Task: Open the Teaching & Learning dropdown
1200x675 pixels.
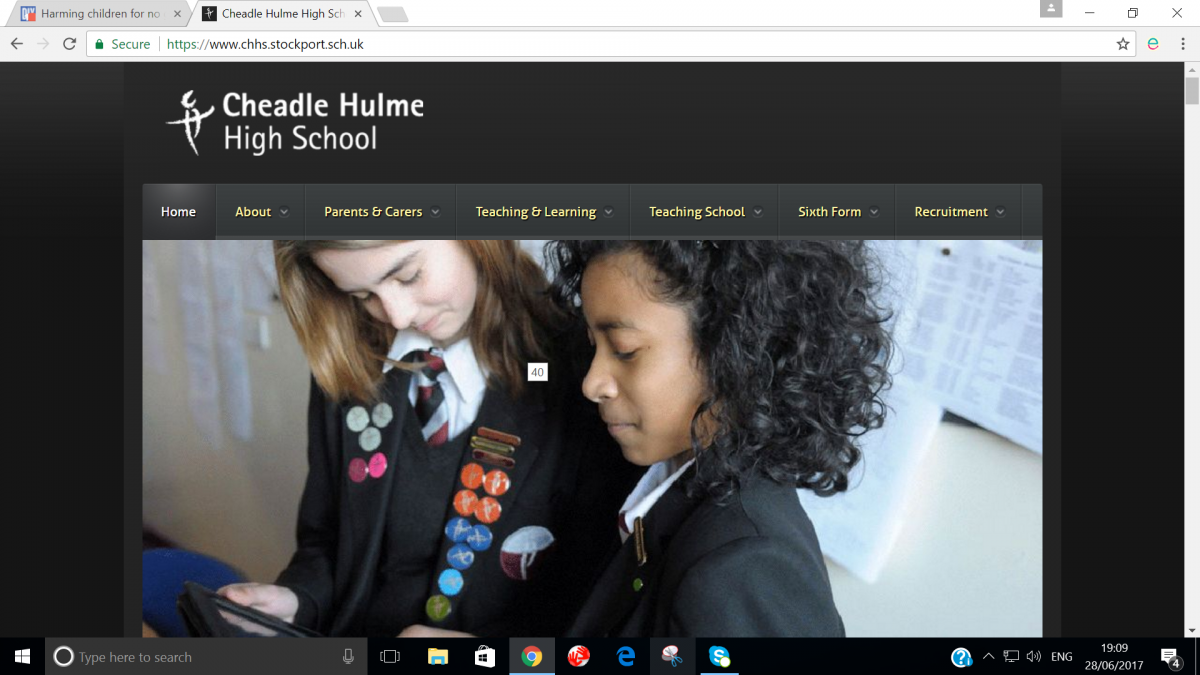Action: coord(543,212)
